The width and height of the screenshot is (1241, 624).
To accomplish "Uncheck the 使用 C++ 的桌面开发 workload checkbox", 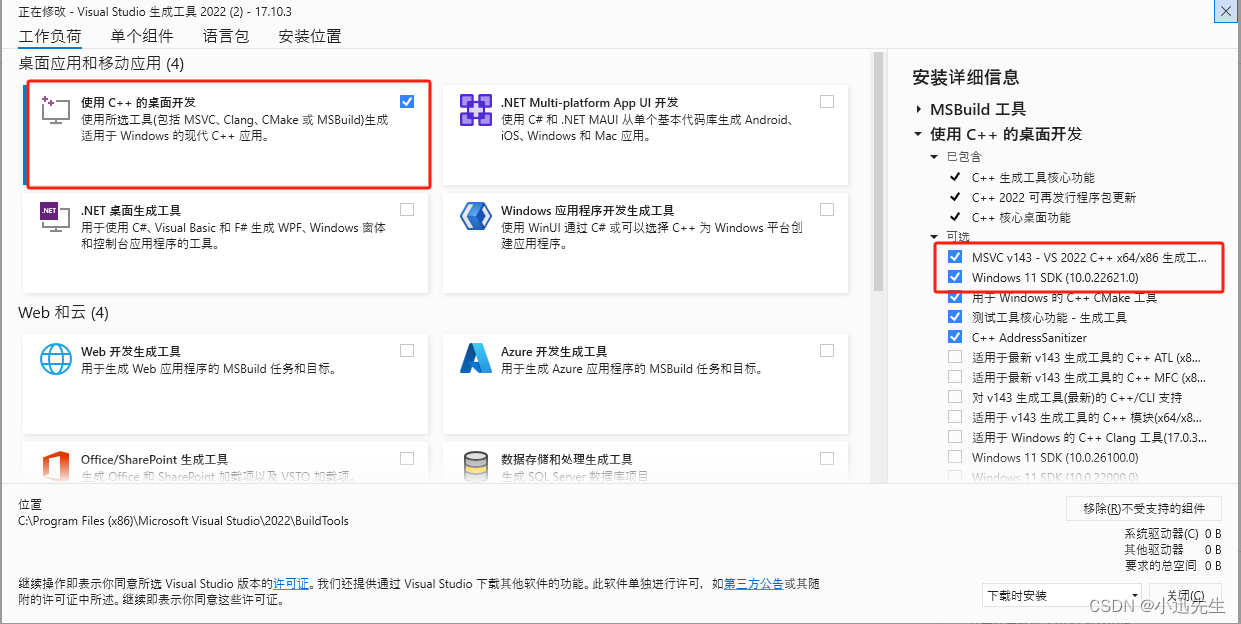I will 406,101.
